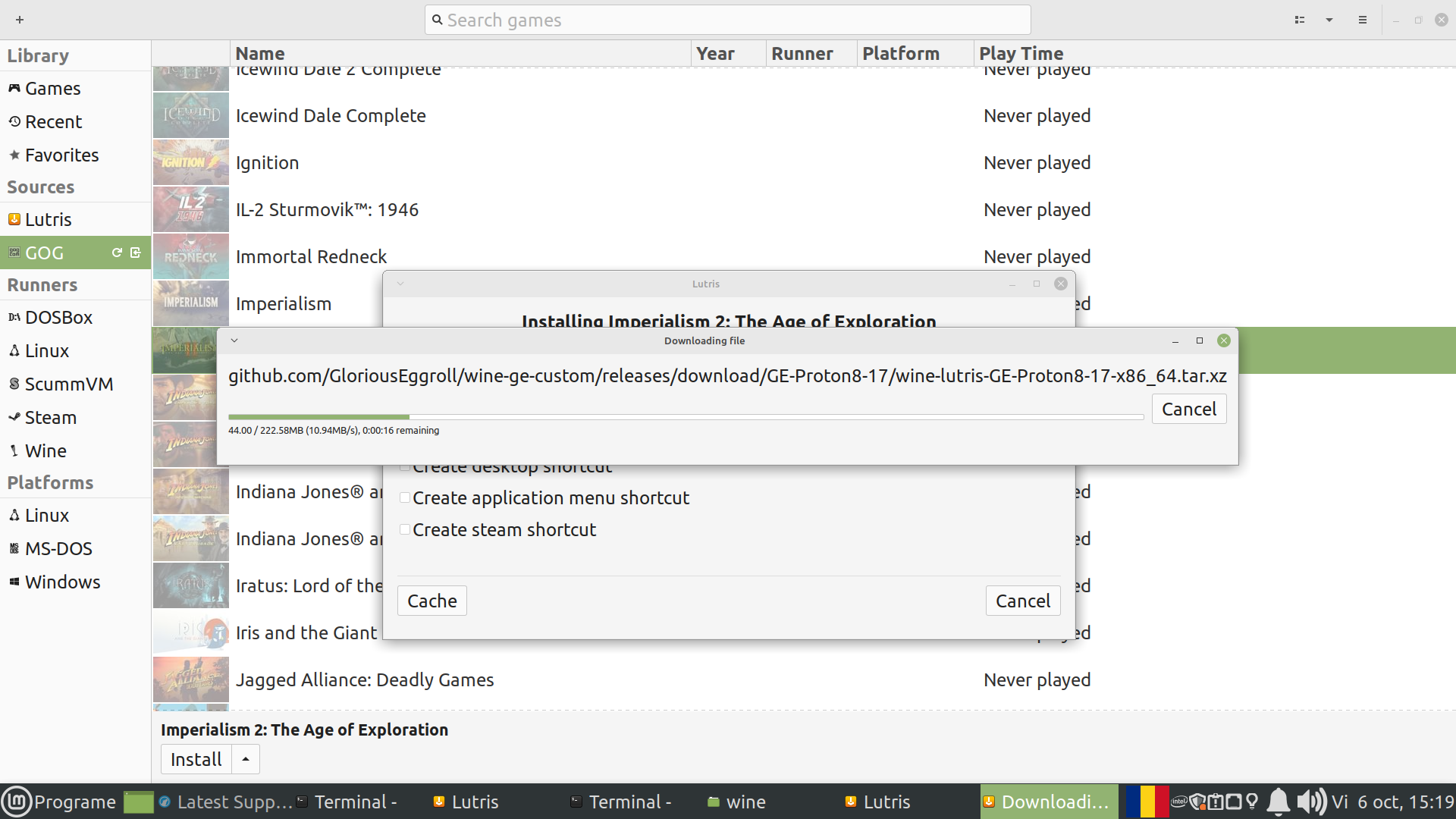Enable Create application menu shortcut
Image resolution: width=1456 pixels, height=819 pixels.
point(405,498)
